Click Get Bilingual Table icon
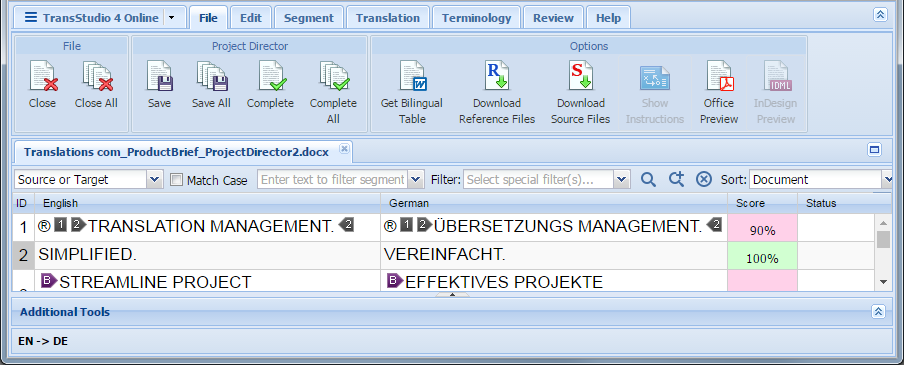Image resolution: width=904 pixels, height=365 pixels. (x=412, y=77)
